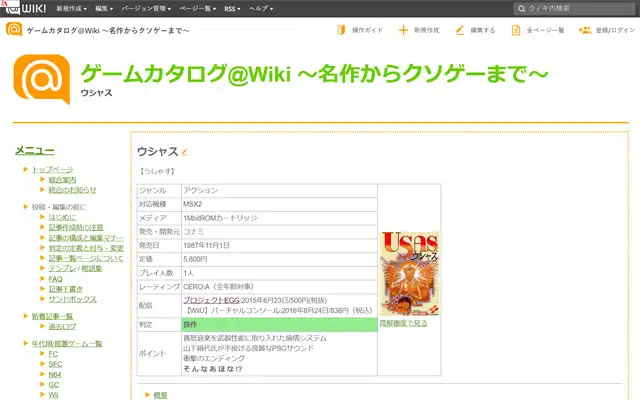Click 高解像度で見る link under cover
640x400 pixels.
403,323
